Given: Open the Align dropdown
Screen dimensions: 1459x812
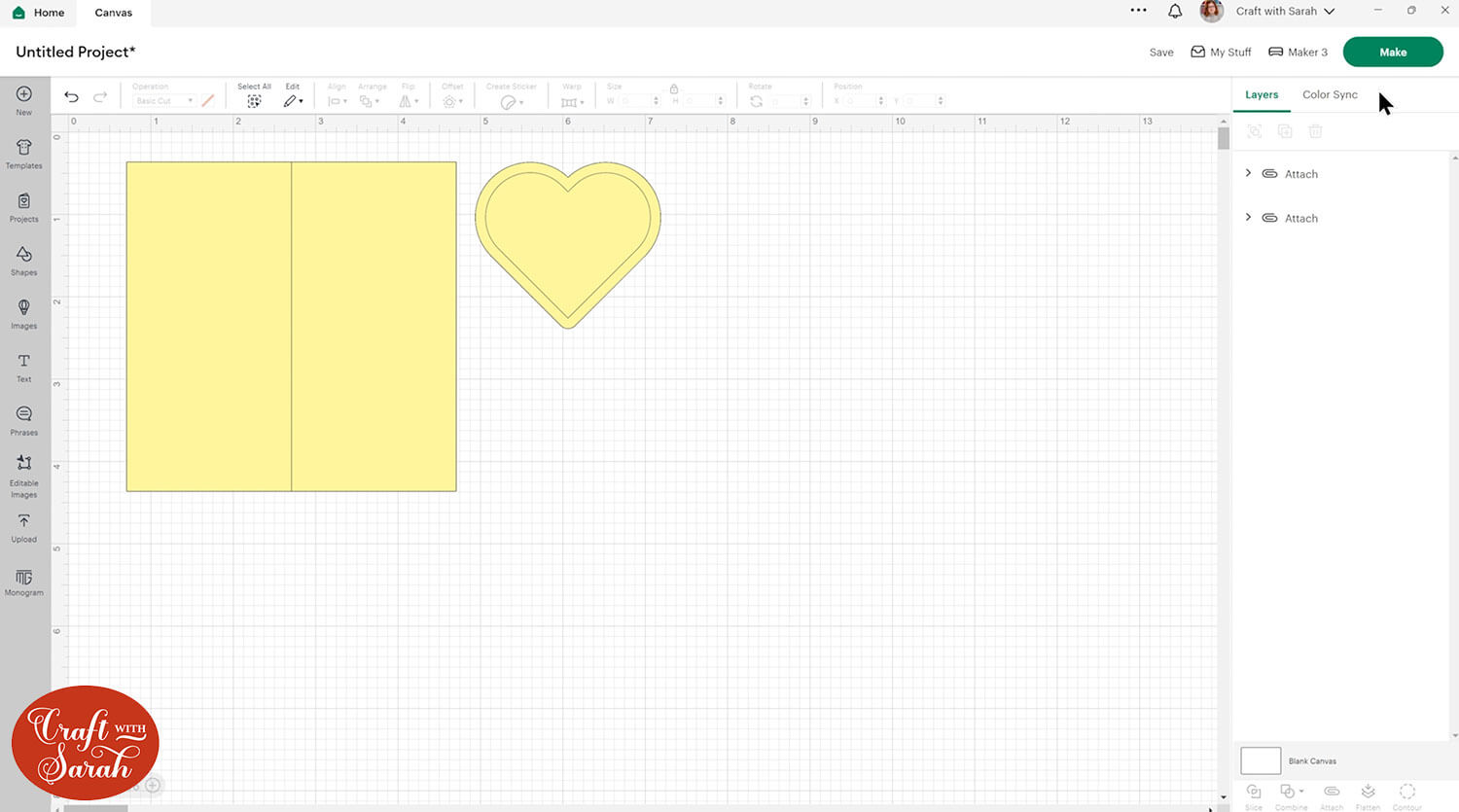Looking at the screenshot, I should pos(337,101).
